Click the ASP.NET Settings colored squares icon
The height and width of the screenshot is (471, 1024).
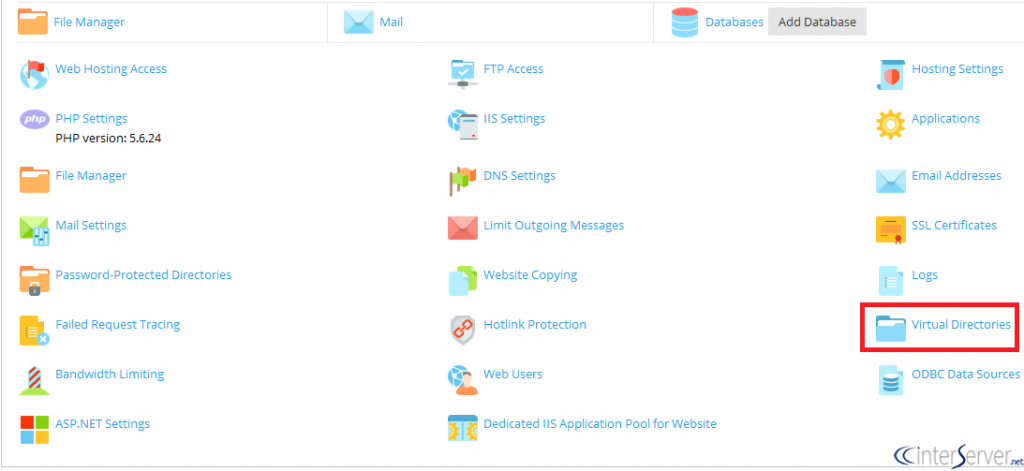(x=35, y=429)
